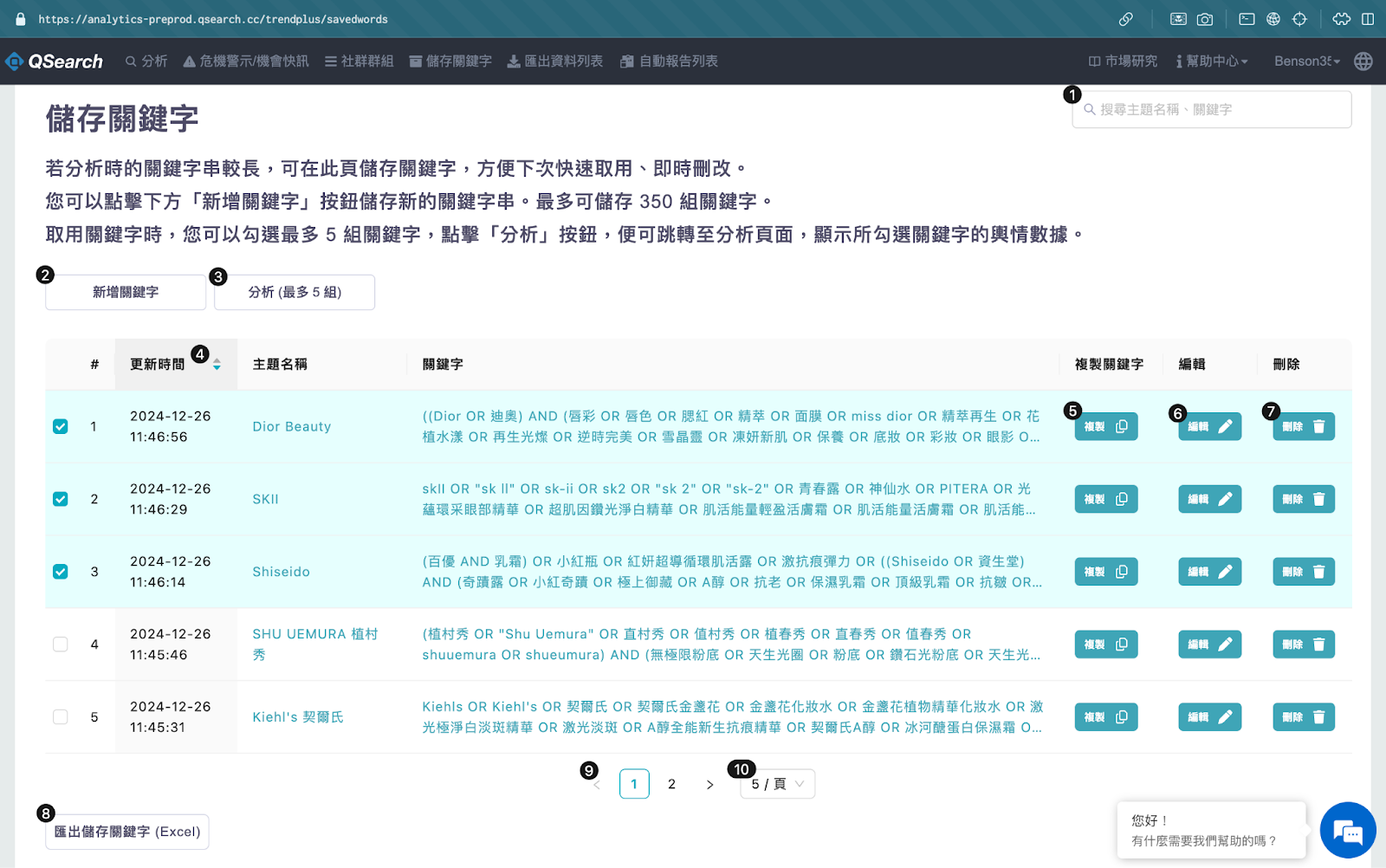
Task: Go to previous page arrow in pagination
Action: [x=597, y=784]
